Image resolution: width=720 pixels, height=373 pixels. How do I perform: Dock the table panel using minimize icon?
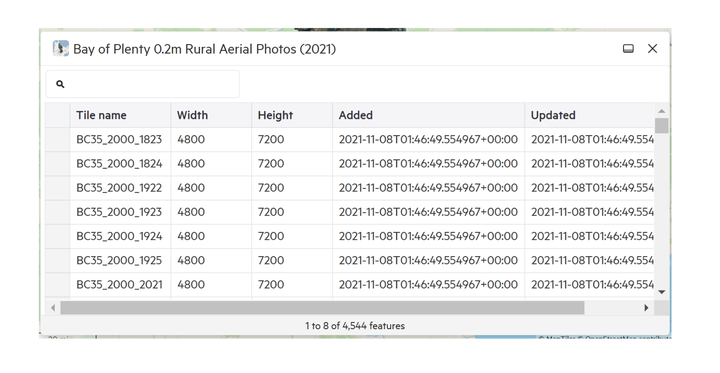click(x=628, y=48)
